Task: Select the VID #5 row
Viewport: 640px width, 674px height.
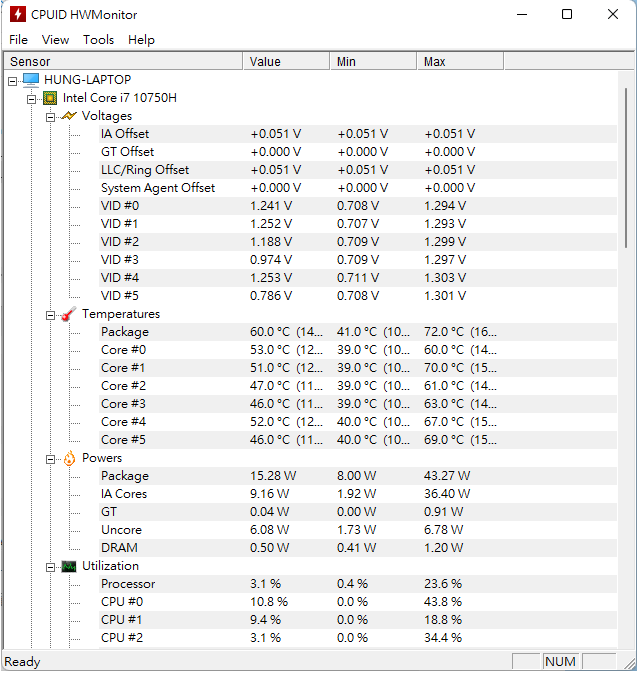Action: point(358,296)
